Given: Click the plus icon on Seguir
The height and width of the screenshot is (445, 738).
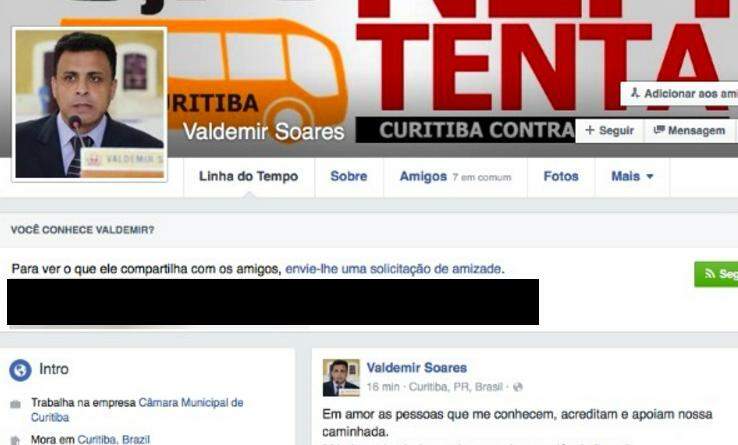Looking at the screenshot, I should 590,130.
